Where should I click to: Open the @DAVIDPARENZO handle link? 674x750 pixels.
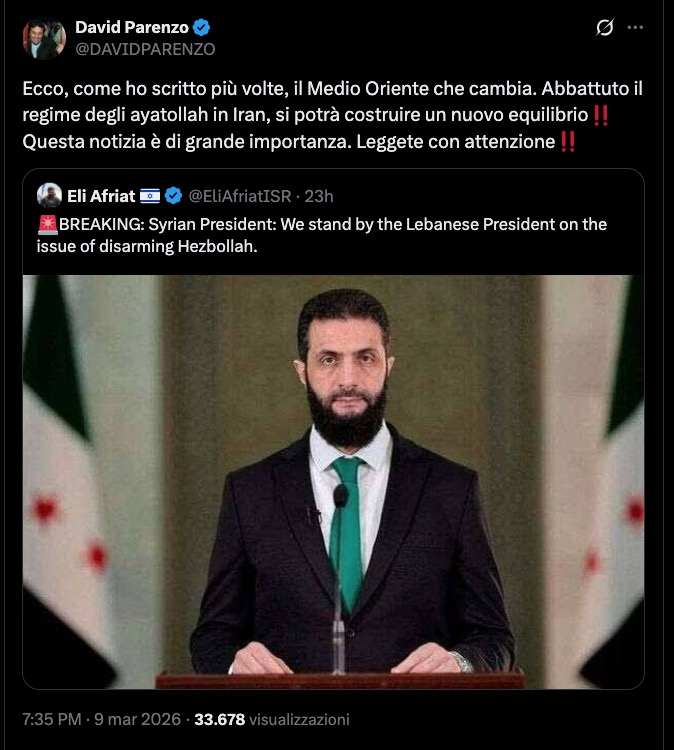pos(145,49)
